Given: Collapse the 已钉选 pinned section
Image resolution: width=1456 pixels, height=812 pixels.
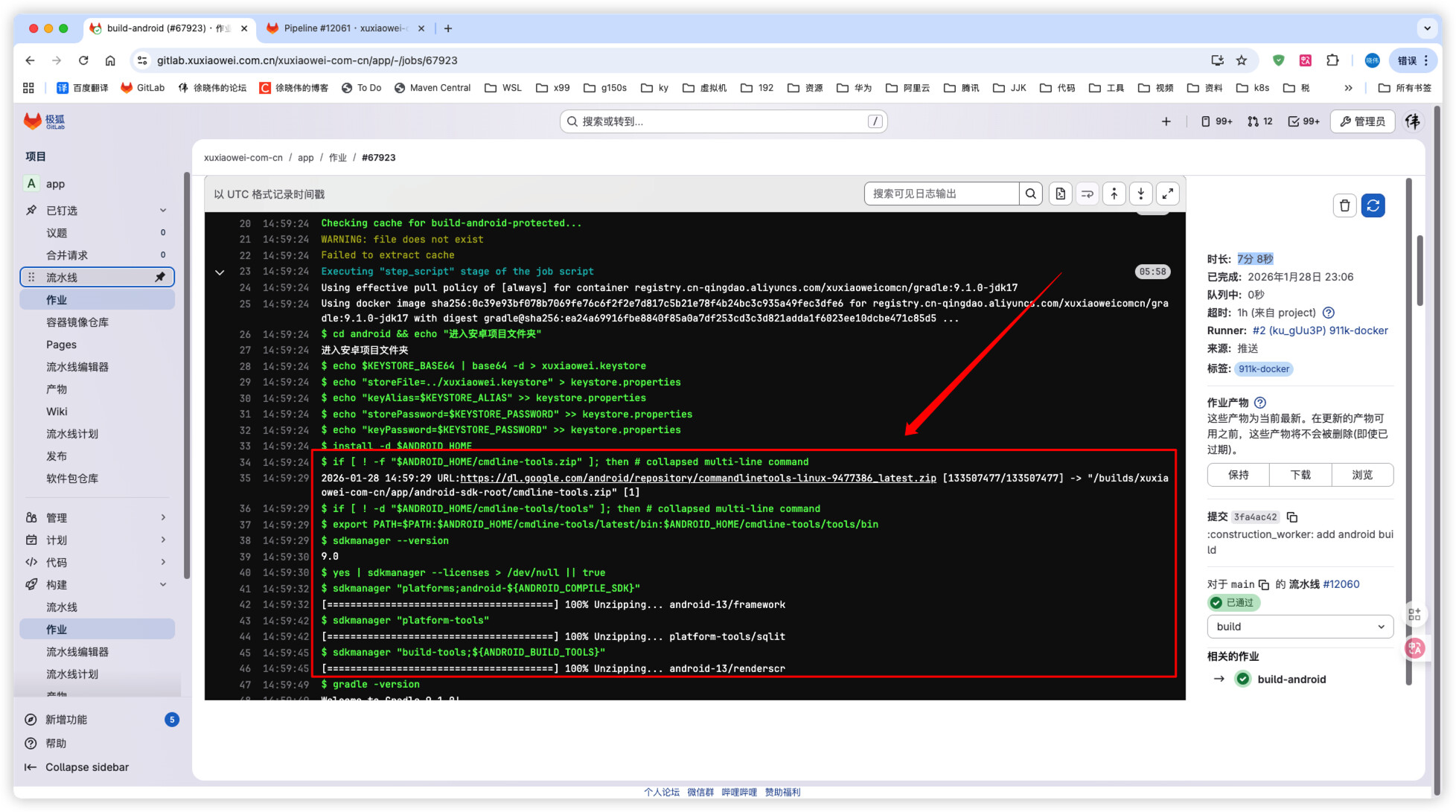Looking at the screenshot, I should (x=163, y=211).
